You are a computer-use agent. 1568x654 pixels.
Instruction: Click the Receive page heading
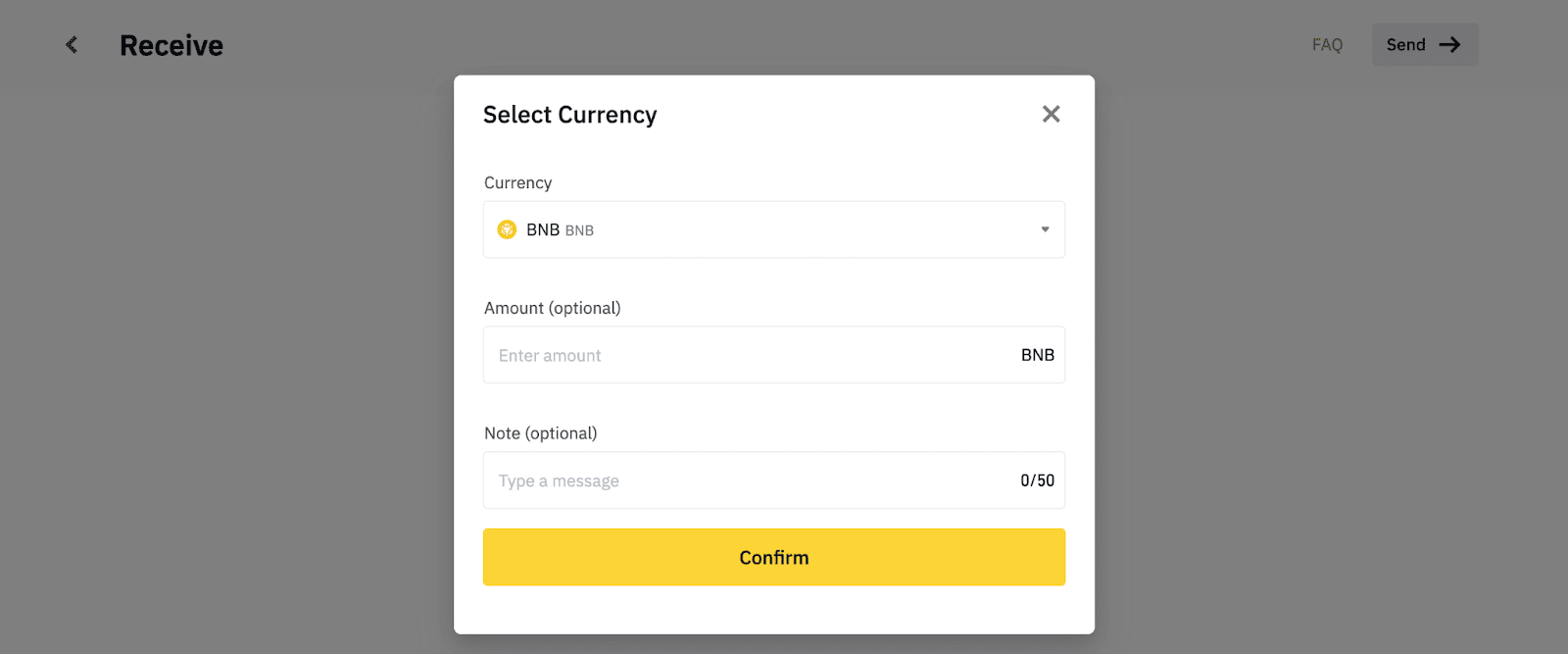[x=171, y=45]
